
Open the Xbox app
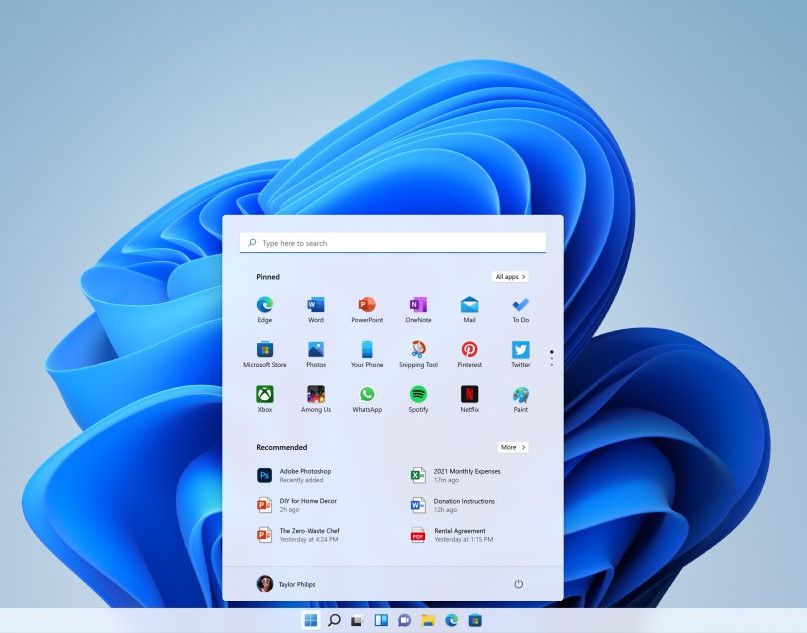point(265,399)
